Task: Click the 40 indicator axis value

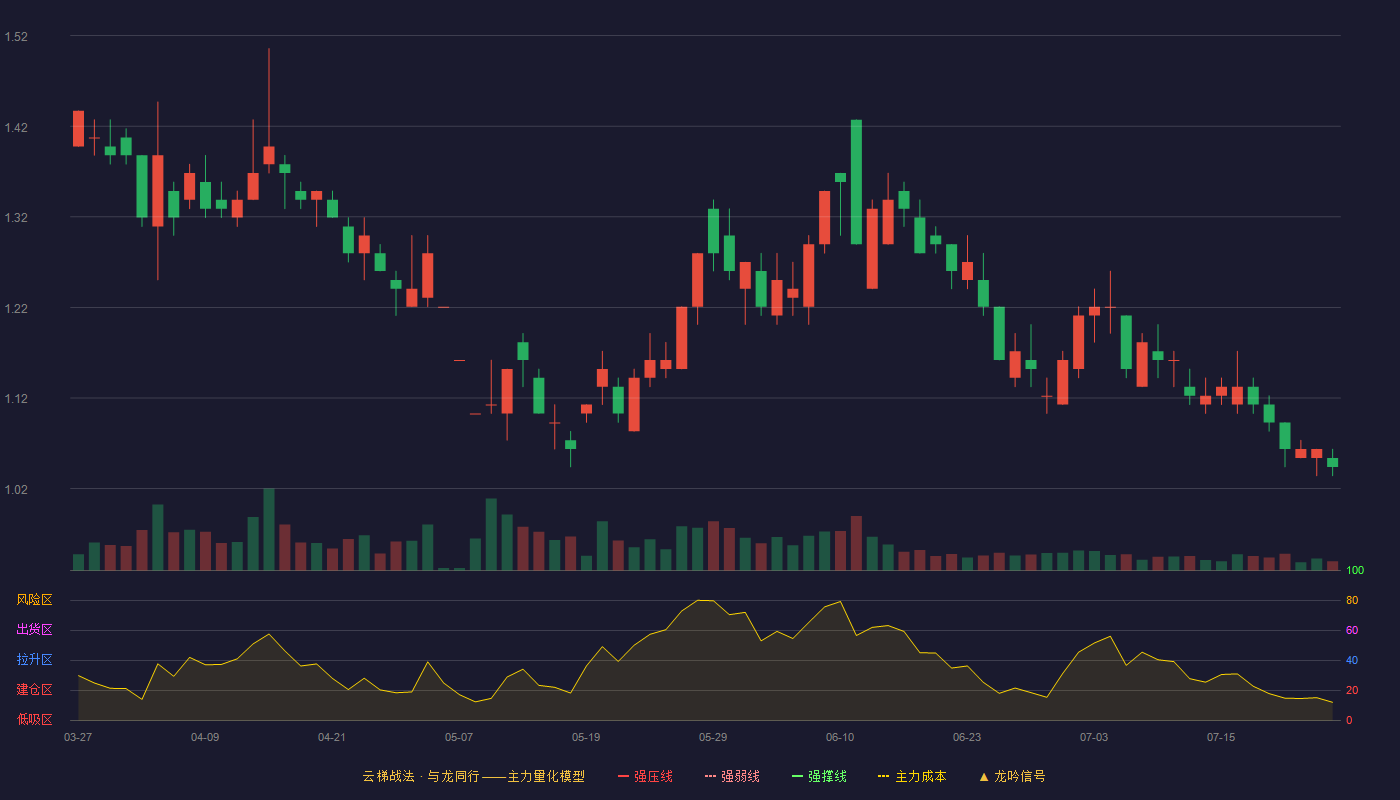Action: (x=1352, y=661)
